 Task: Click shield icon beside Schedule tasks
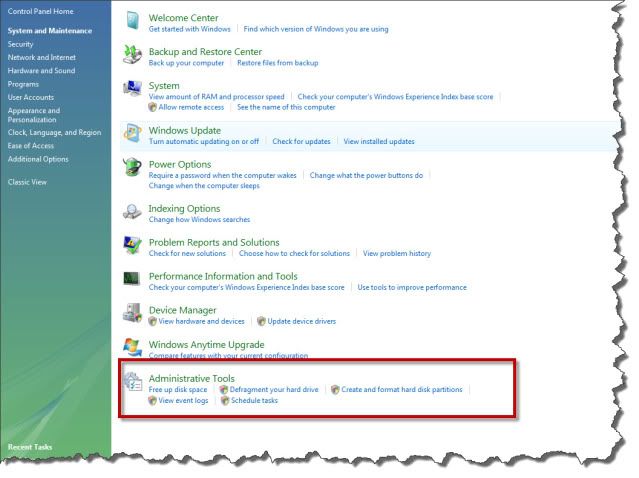pos(225,401)
